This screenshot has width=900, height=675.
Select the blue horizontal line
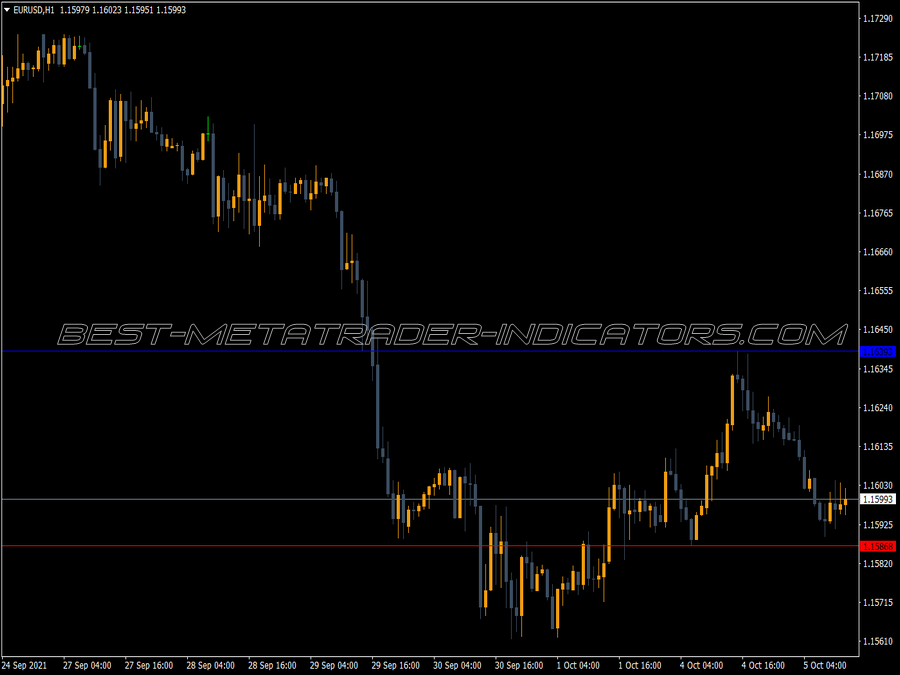(430, 351)
